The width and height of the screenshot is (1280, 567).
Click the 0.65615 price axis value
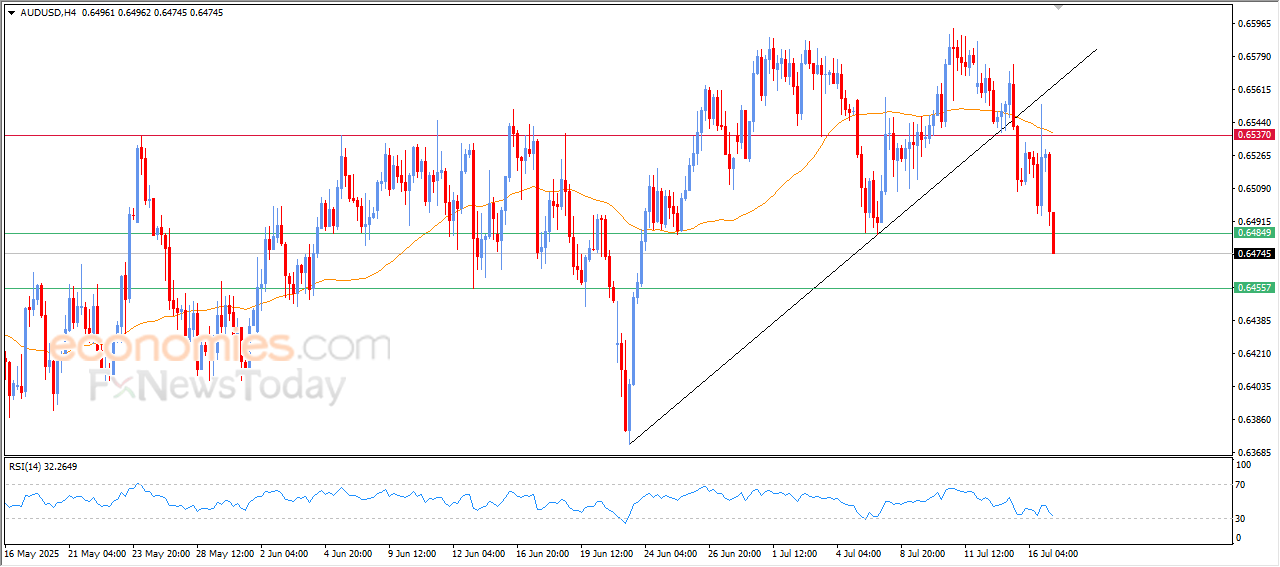pos(1255,89)
